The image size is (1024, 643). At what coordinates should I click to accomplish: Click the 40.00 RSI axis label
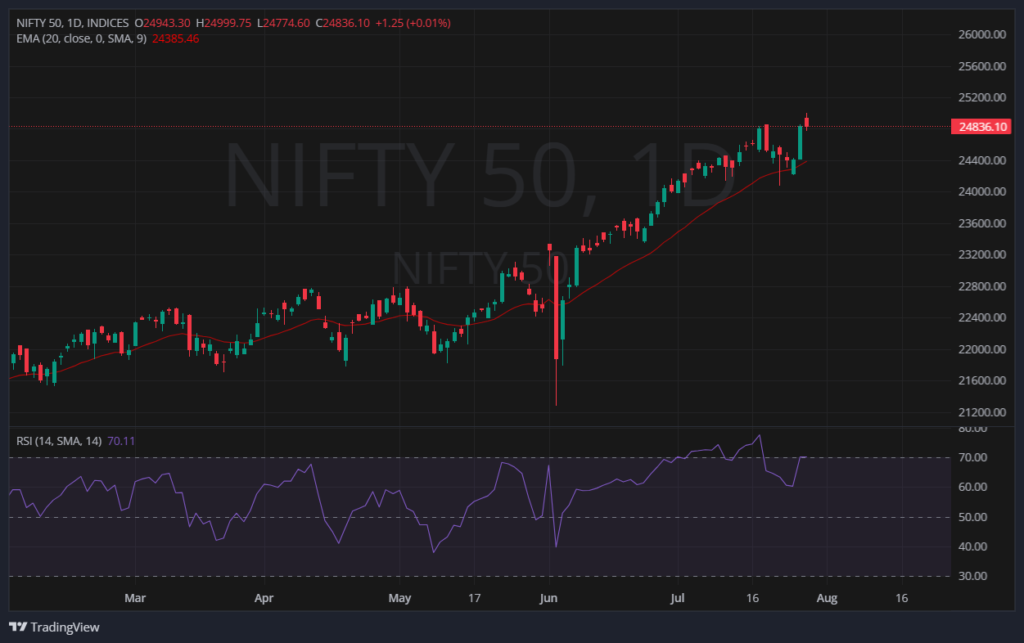pos(972,547)
